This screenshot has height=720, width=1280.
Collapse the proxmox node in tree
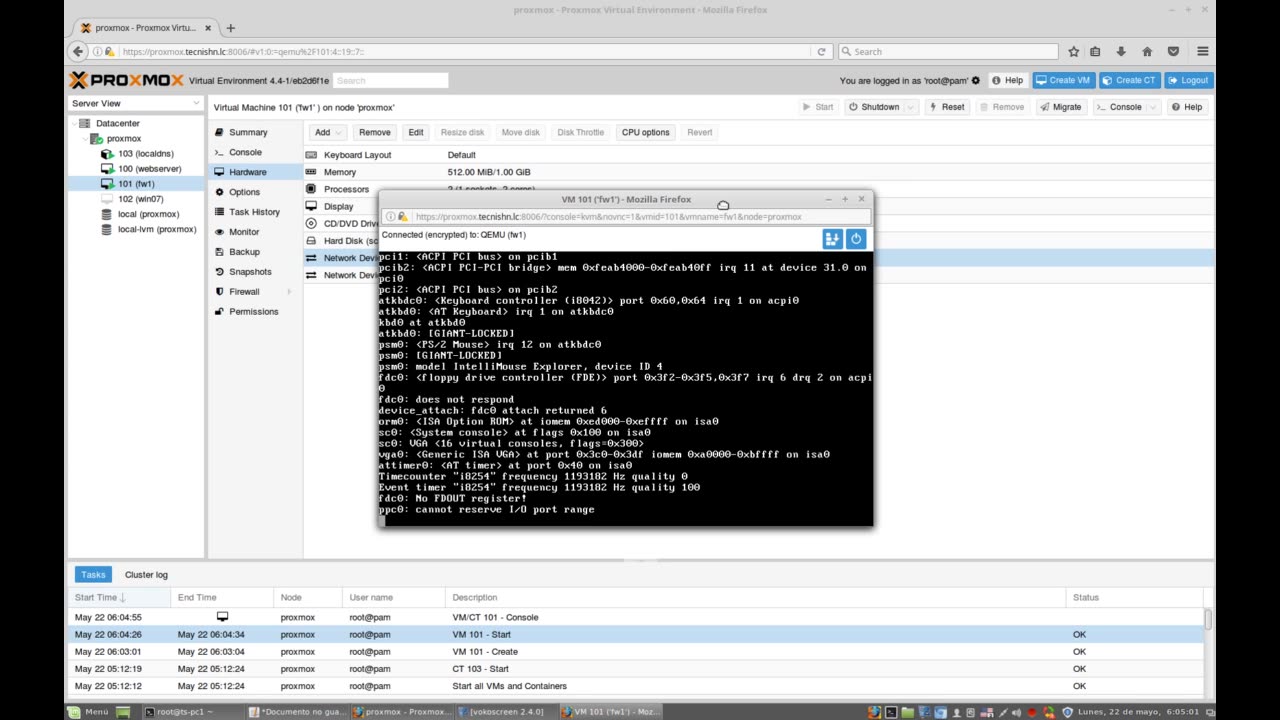point(86,139)
